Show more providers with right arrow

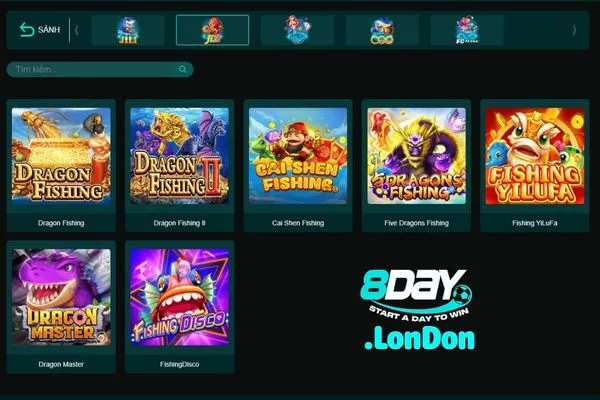click(574, 30)
